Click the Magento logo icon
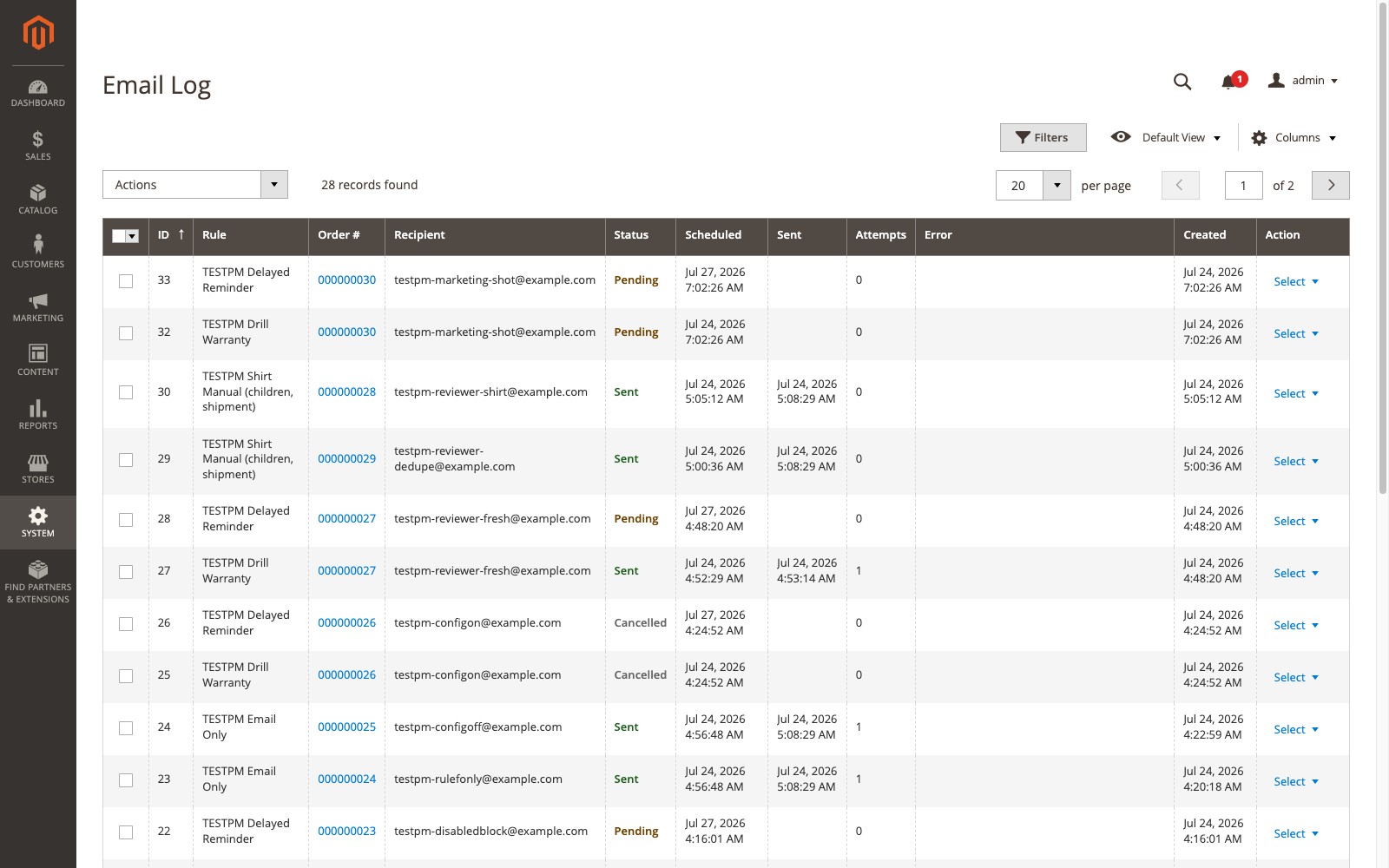This screenshot has height=868, width=1389. (x=38, y=33)
